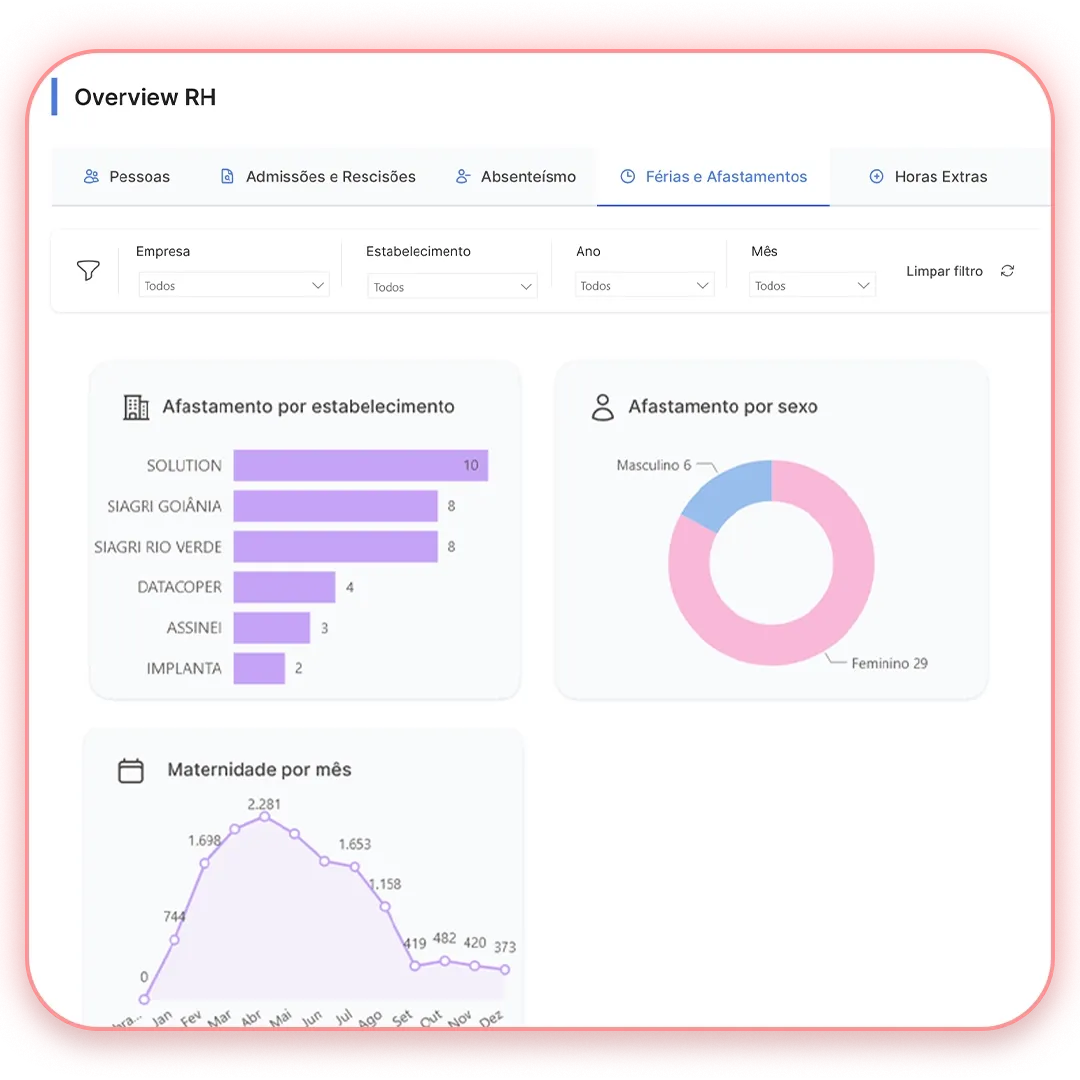Select the filter funnel icon
Viewport: 1080px width, 1080px height.
click(x=88, y=270)
